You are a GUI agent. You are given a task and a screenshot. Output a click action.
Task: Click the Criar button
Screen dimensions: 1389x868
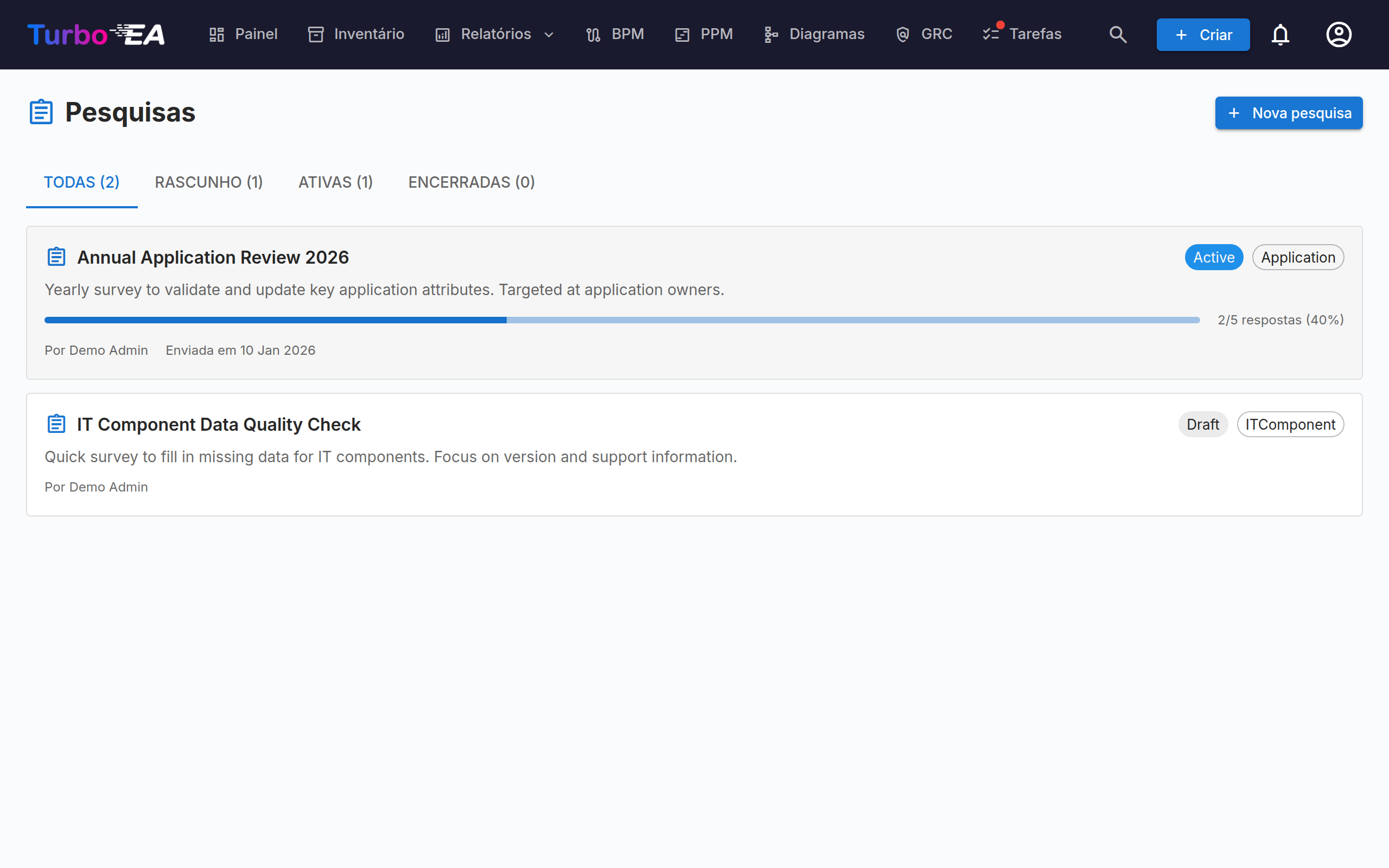(1203, 34)
